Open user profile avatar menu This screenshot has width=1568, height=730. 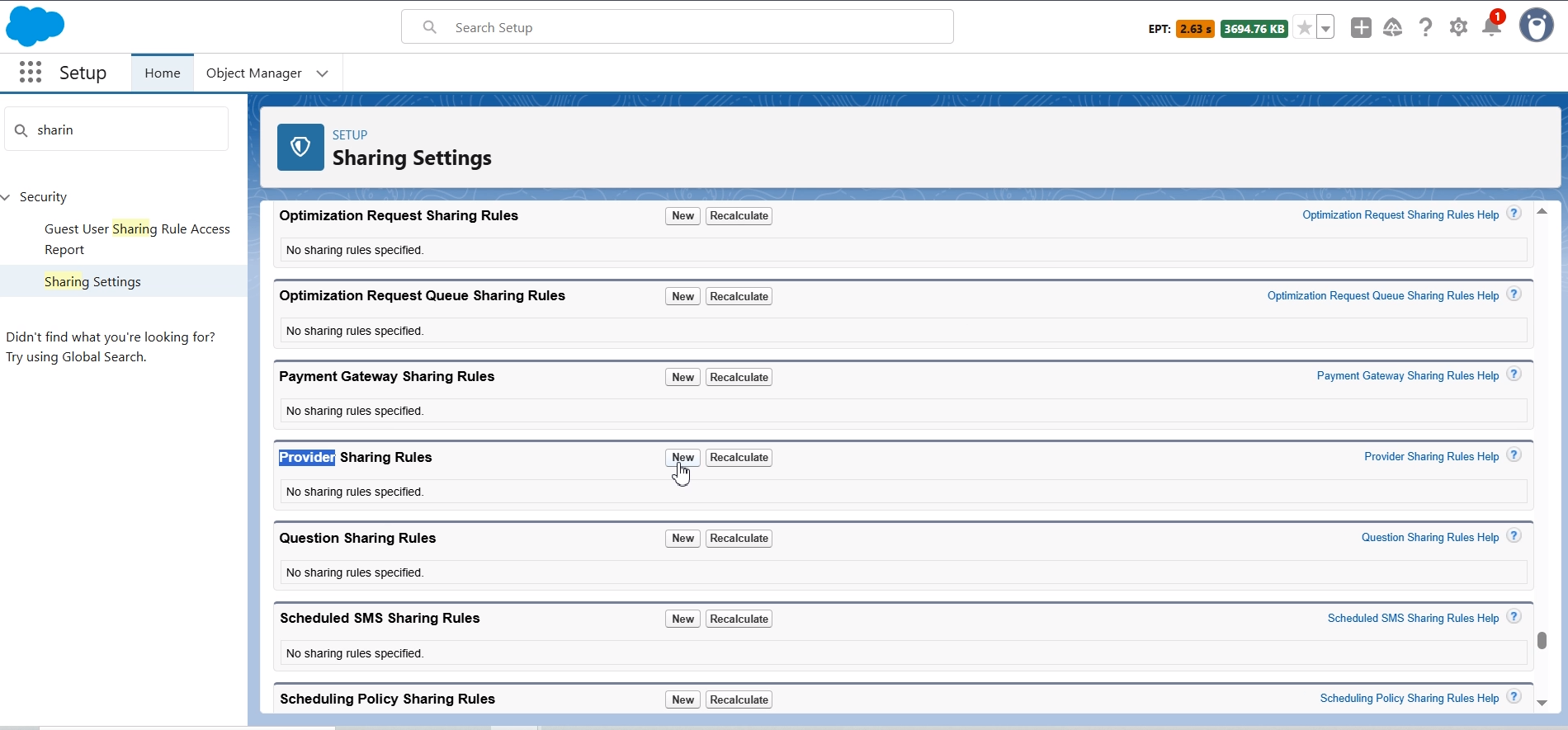[x=1537, y=26]
